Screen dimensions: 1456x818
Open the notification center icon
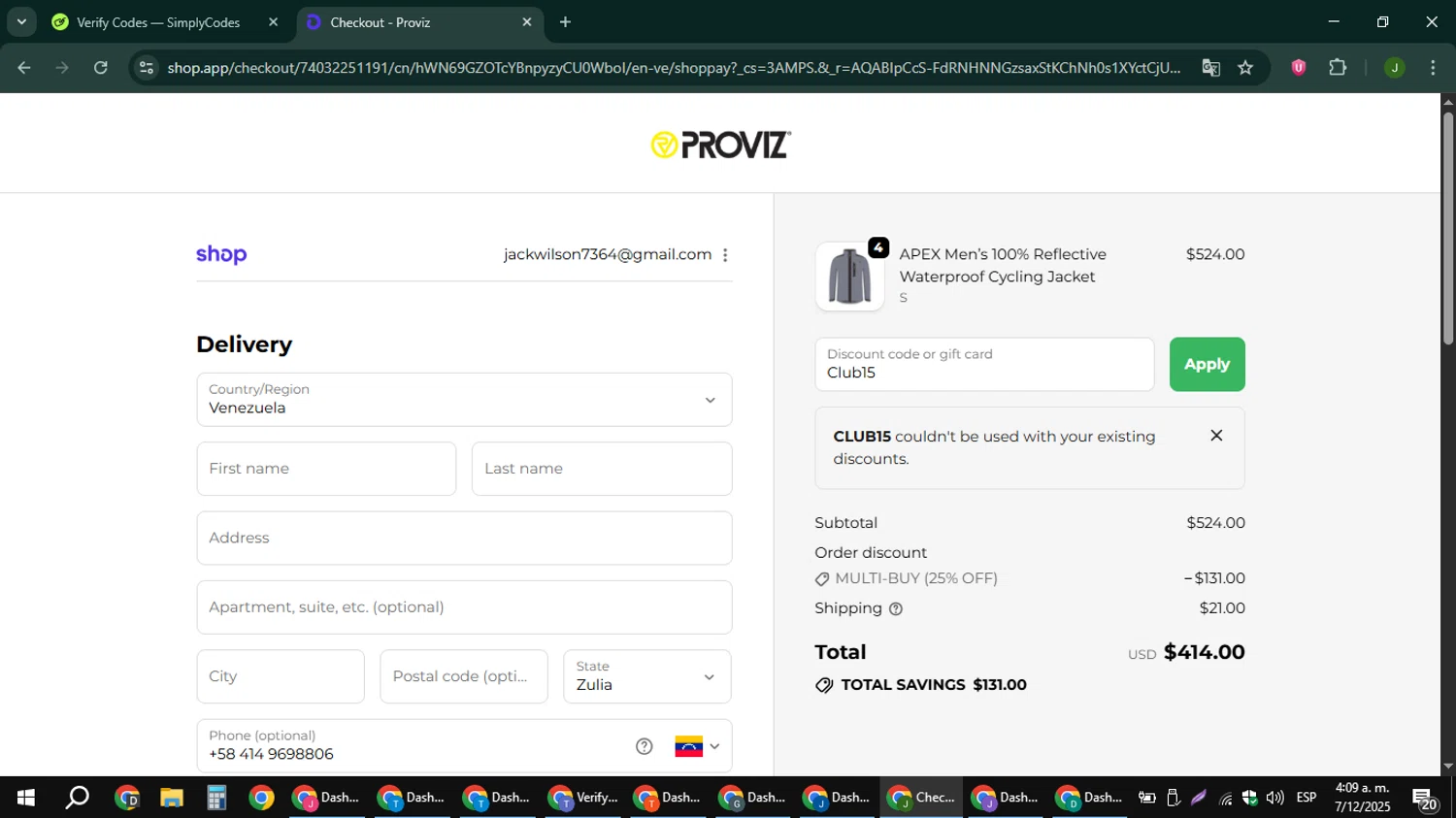1425,799
